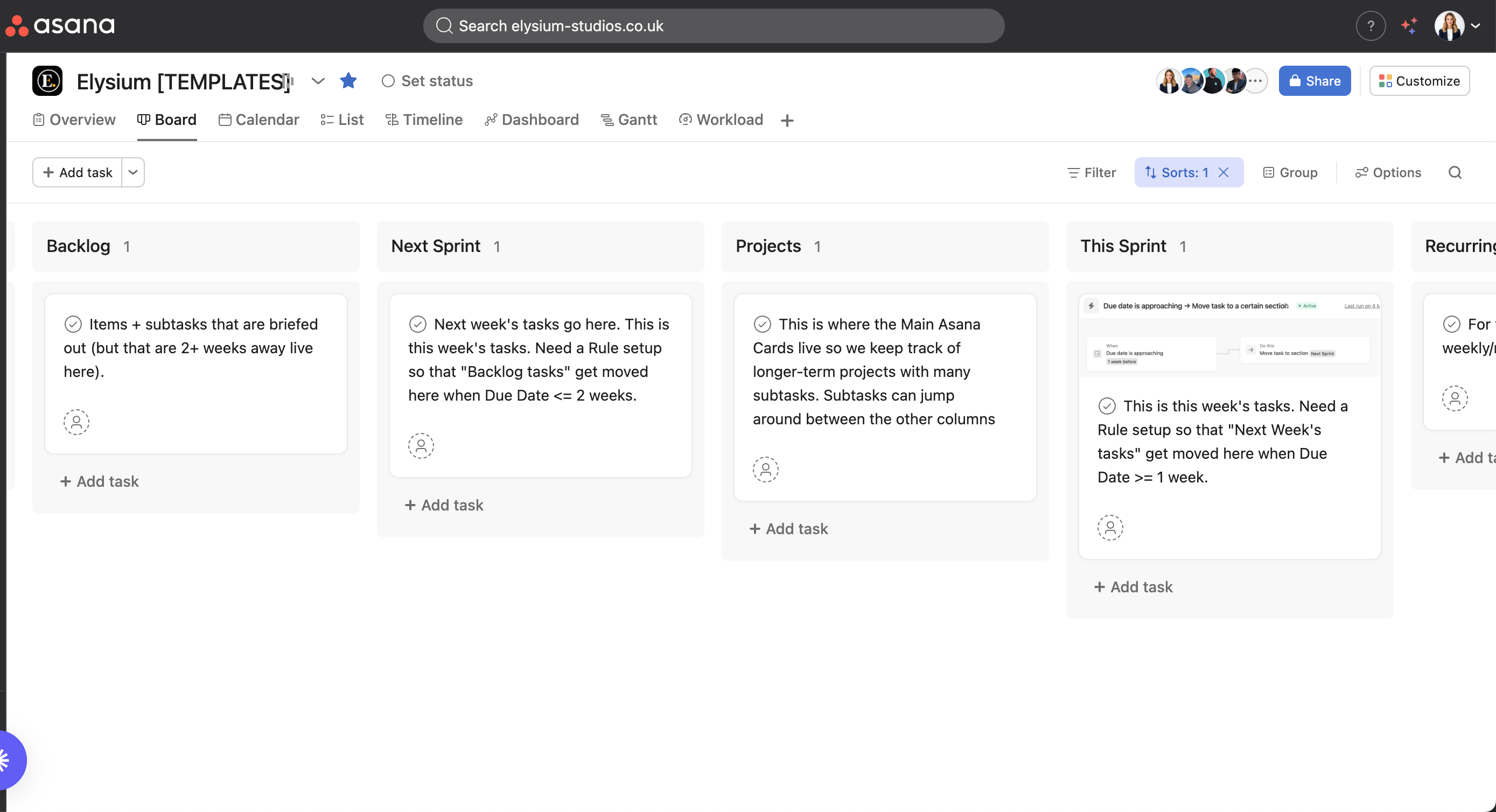Viewport: 1496px width, 812px height.
Task: Complete the 'This is this week's tasks' card
Action: pos(1107,405)
